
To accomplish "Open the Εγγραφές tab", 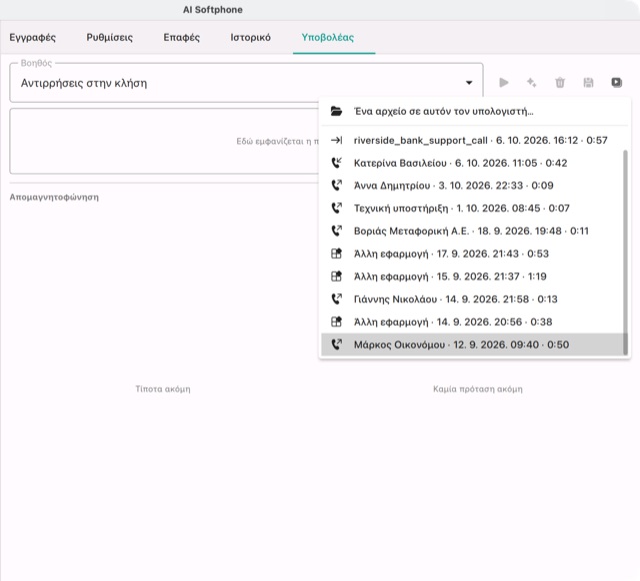I will click(x=33, y=38).
